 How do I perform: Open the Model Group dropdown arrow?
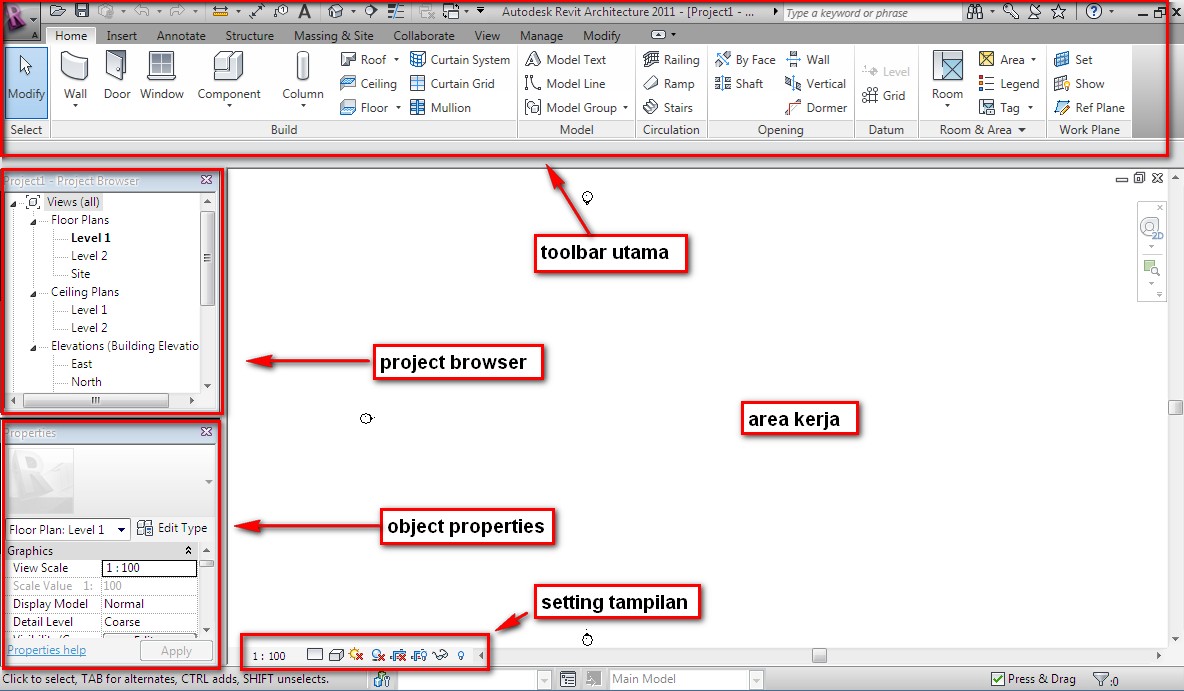(x=625, y=108)
